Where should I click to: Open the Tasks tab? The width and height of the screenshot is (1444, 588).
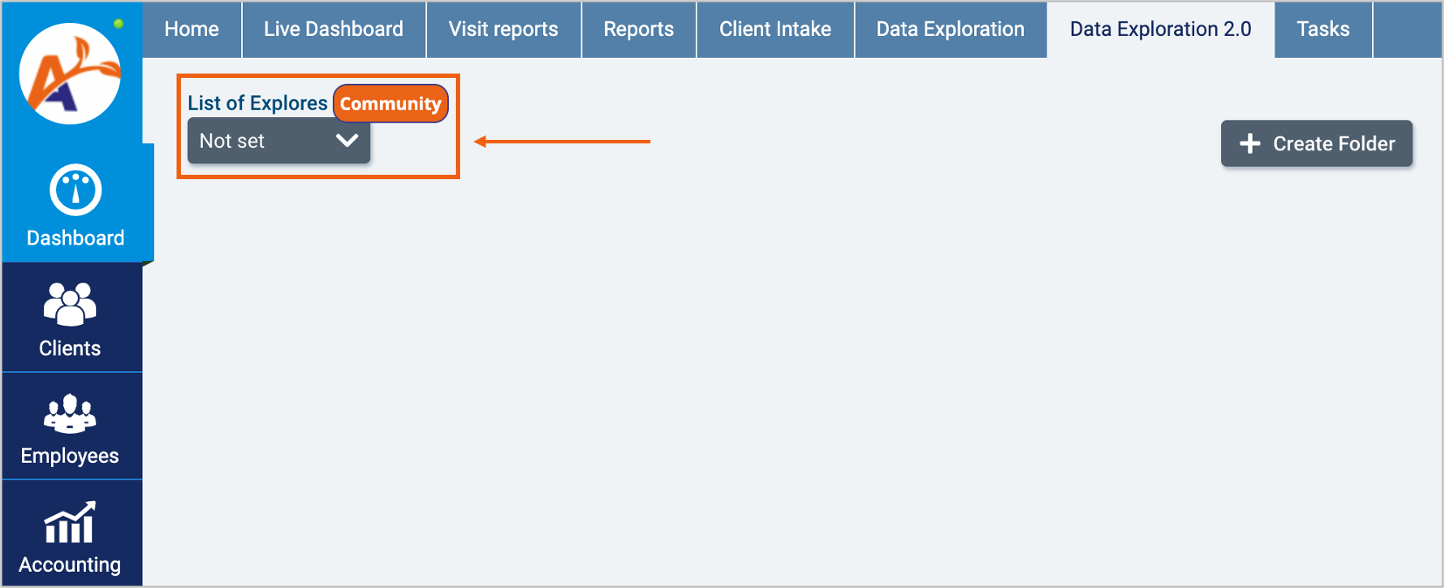point(1323,29)
